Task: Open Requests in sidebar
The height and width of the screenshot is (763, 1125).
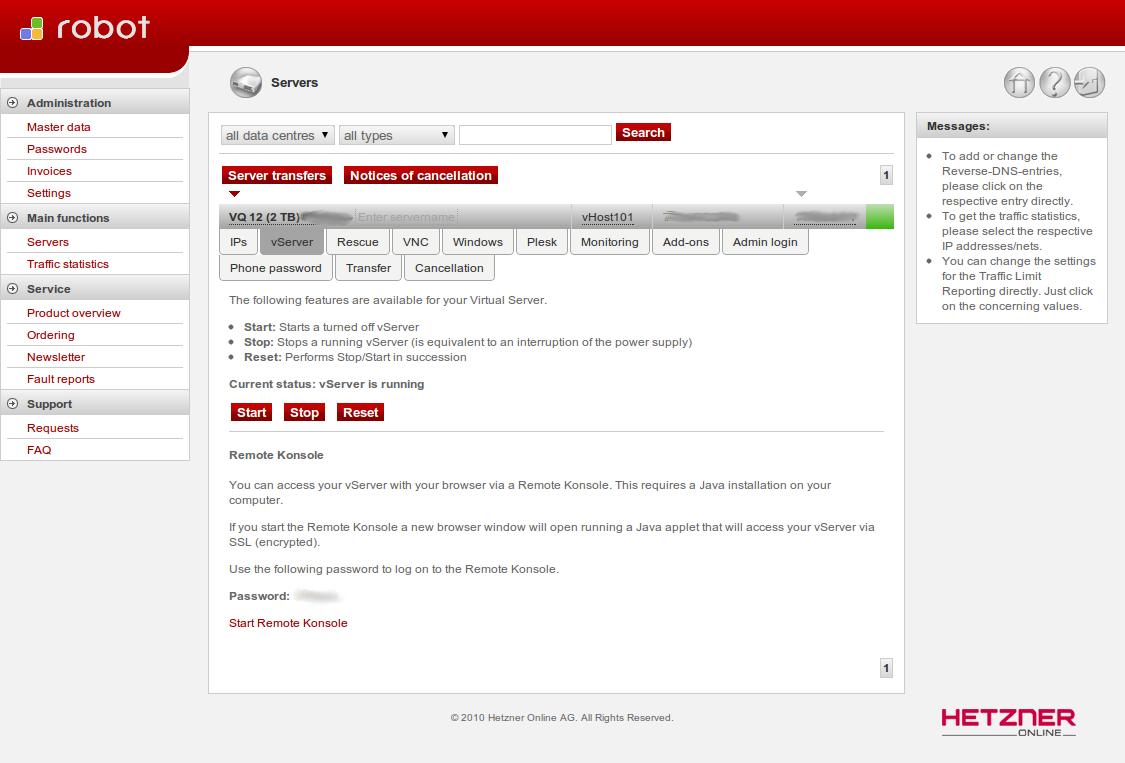Action: [53, 428]
